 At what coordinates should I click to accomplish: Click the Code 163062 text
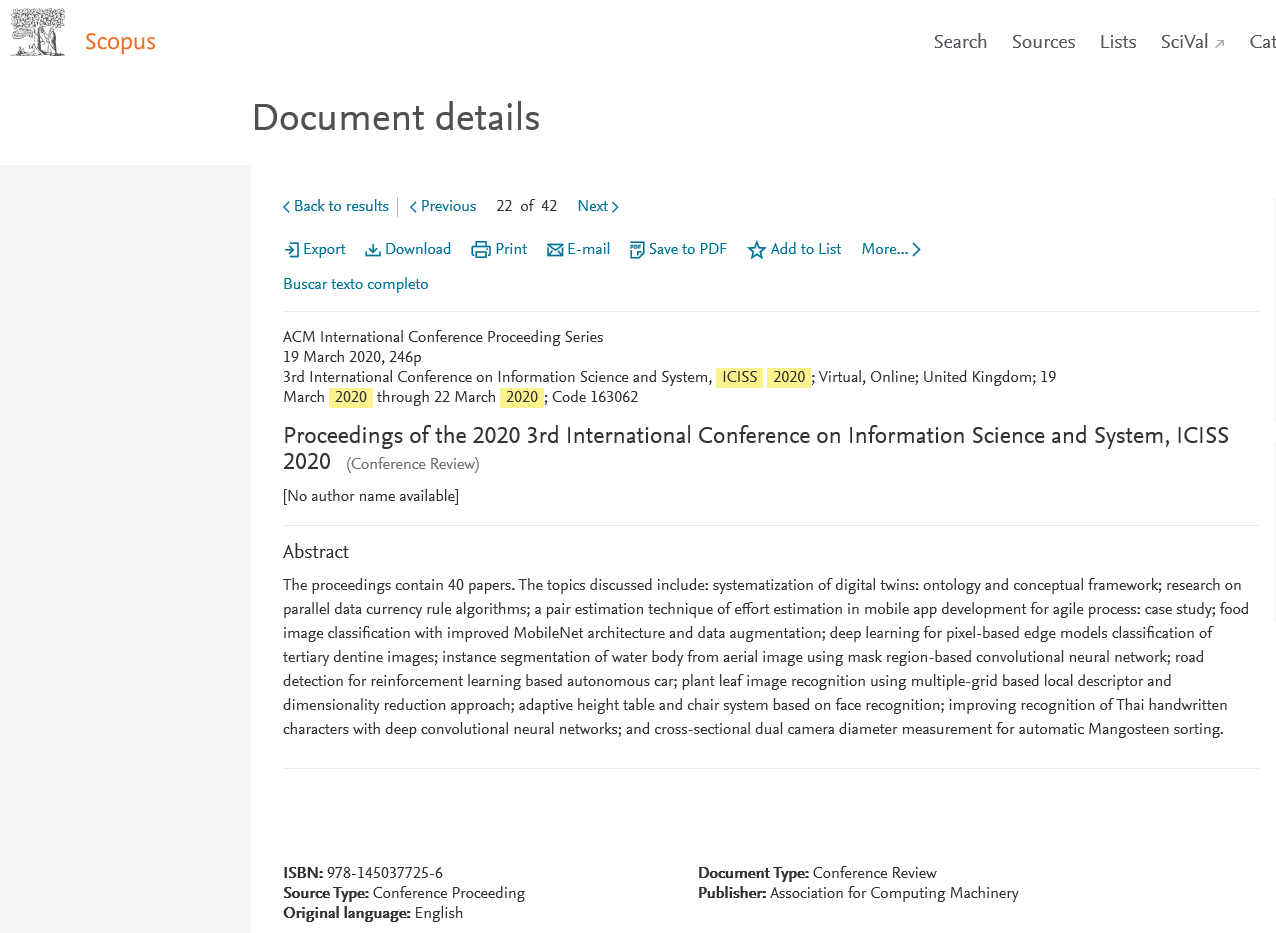click(595, 398)
